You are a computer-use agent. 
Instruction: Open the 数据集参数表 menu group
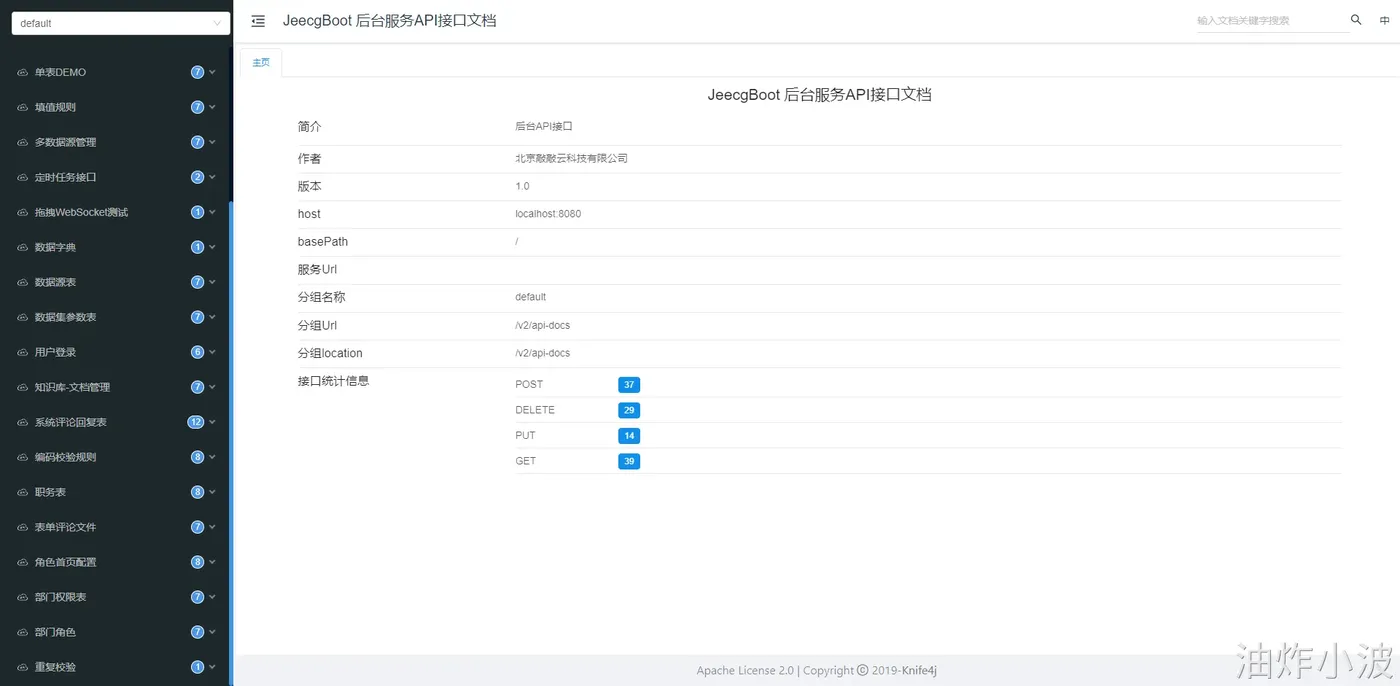(x=116, y=317)
